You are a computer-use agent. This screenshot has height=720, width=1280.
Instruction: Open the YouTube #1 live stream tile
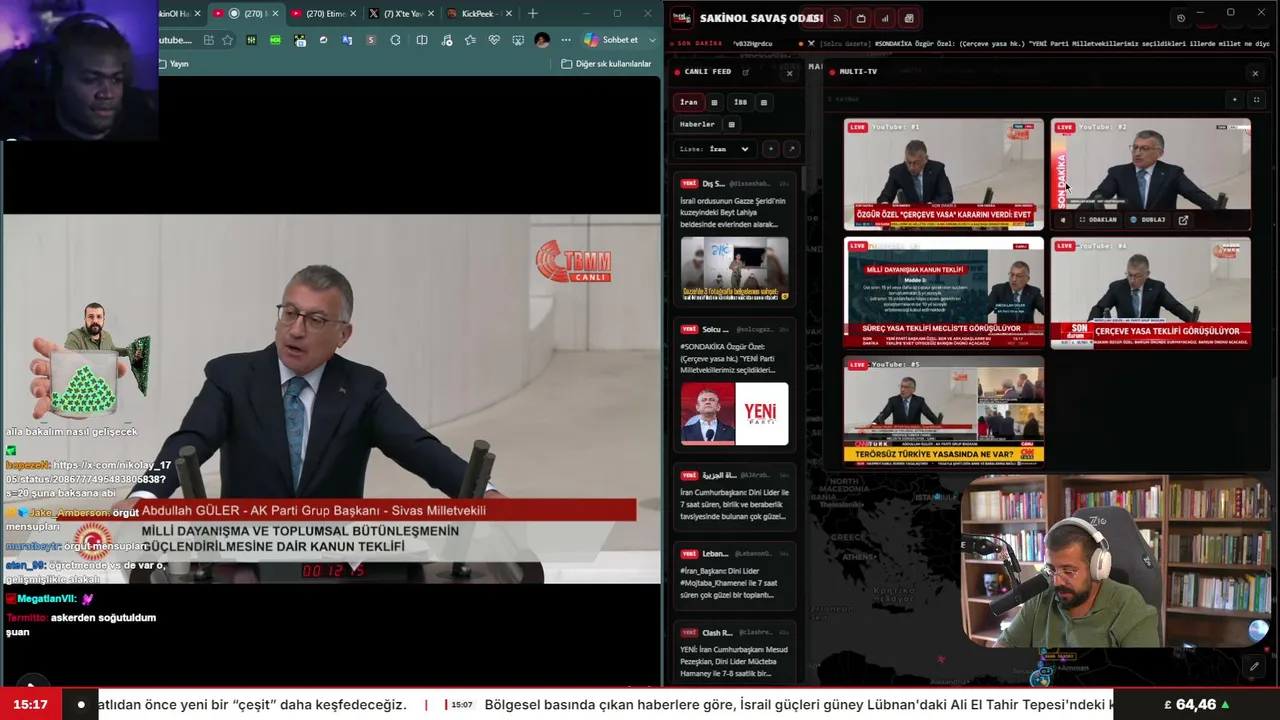click(x=943, y=175)
